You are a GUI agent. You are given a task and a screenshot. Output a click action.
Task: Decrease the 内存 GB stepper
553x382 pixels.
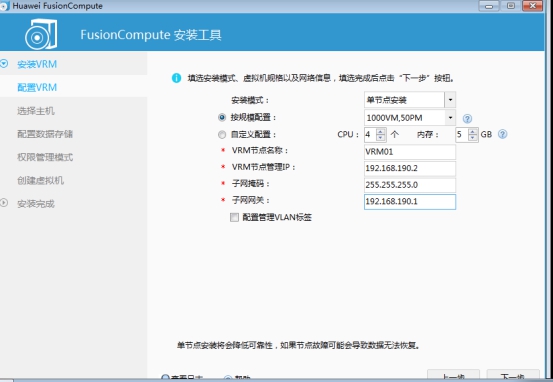473,138
